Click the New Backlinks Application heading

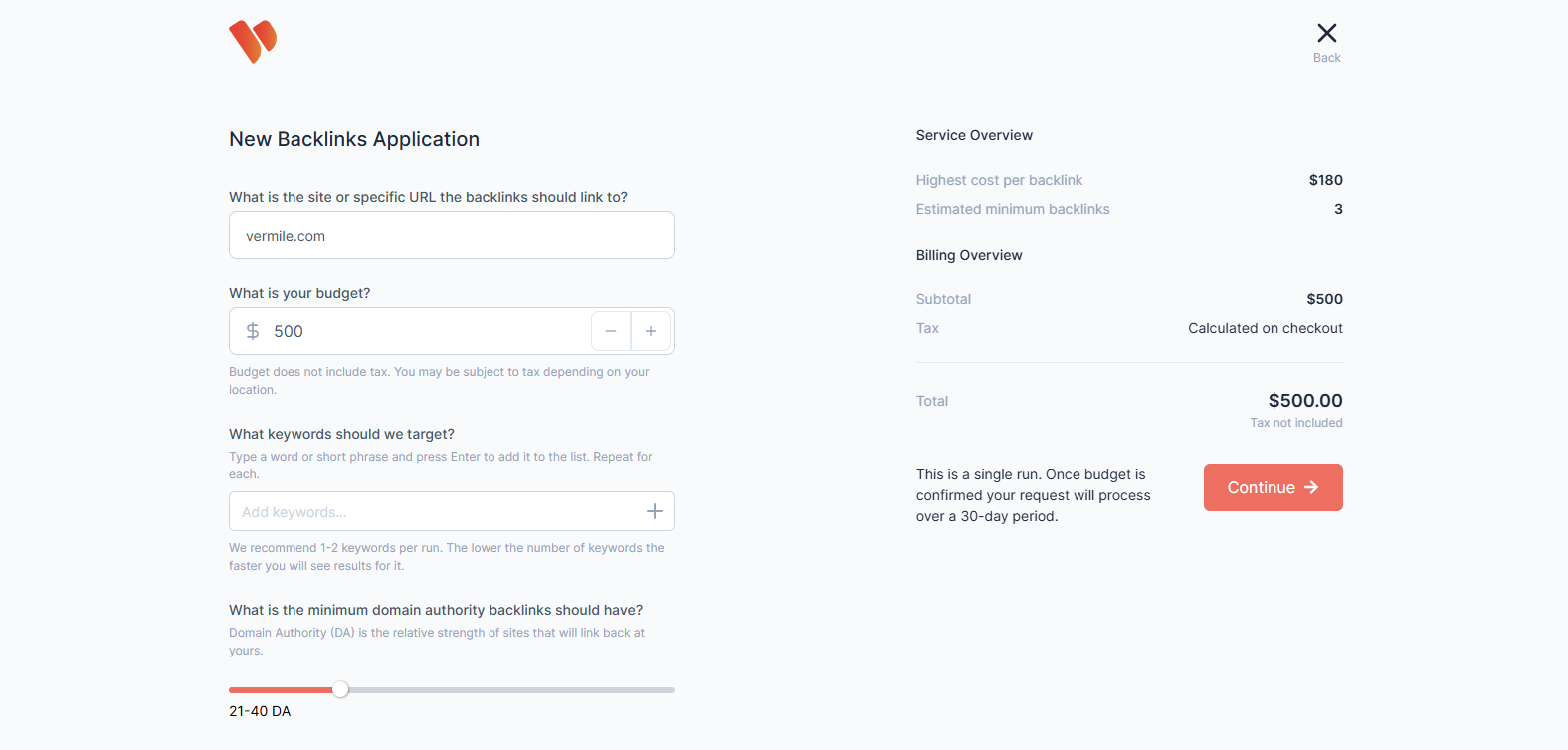pos(354,139)
